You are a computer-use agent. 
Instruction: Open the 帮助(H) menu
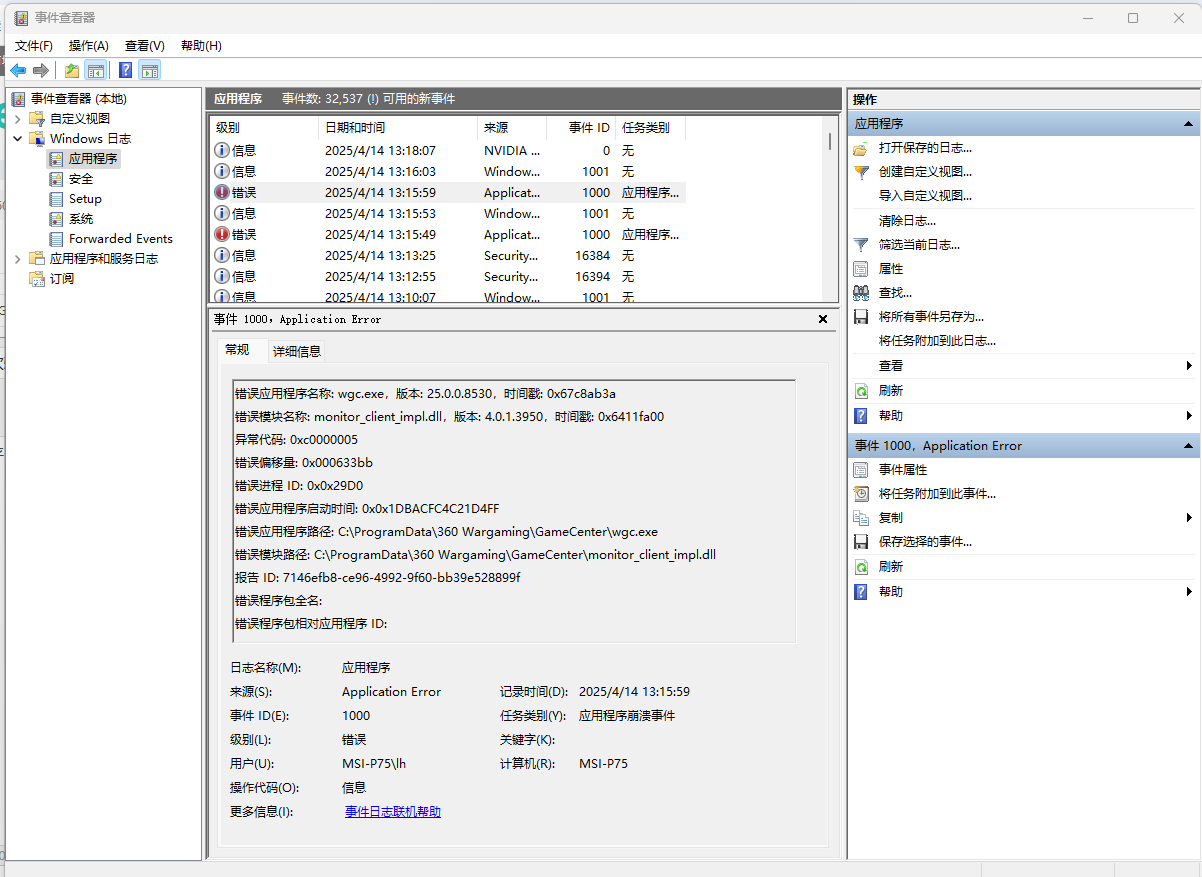tap(201, 45)
